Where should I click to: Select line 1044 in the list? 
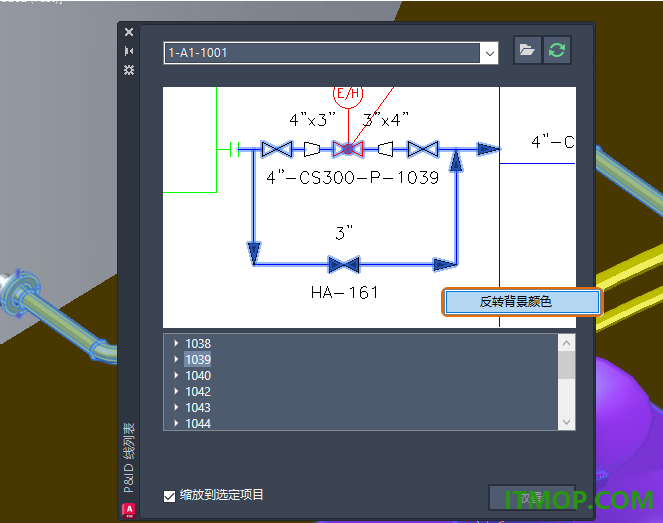[x=198, y=423]
